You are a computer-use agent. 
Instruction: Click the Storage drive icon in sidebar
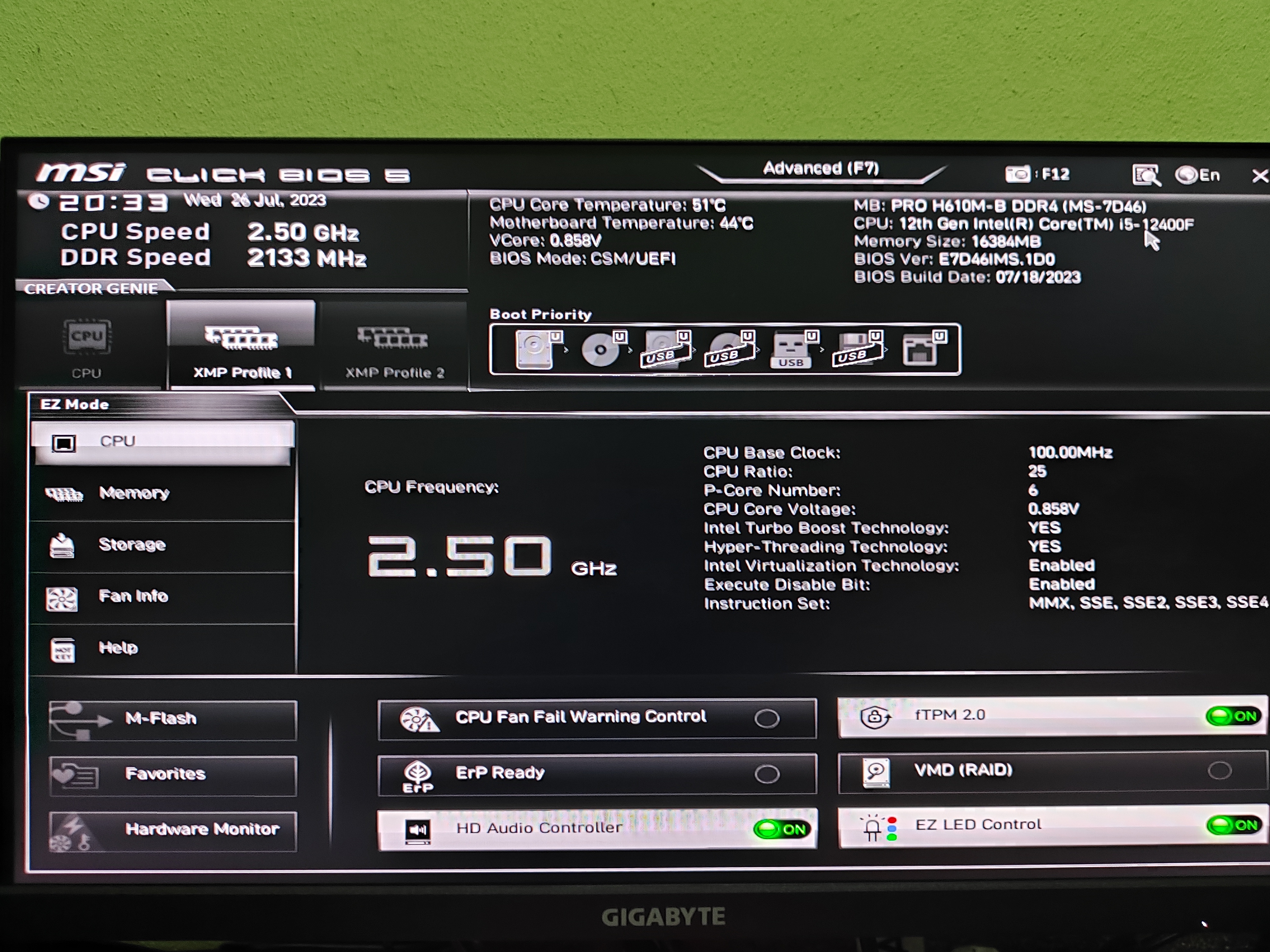click(x=62, y=546)
